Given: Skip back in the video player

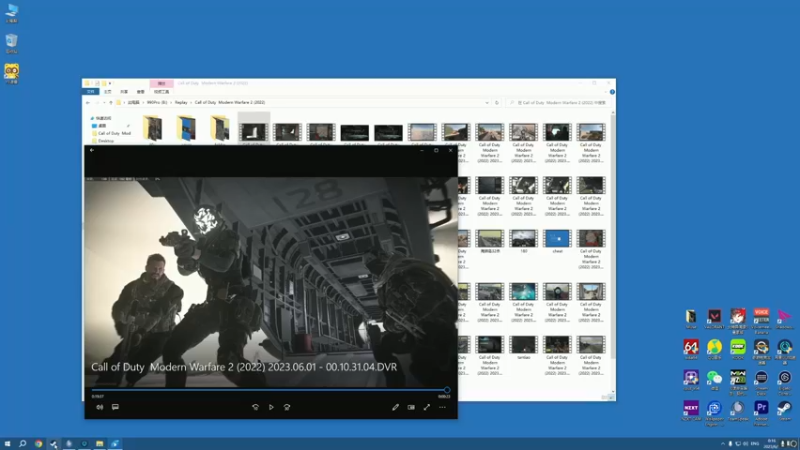Looking at the screenshot, I should click(255, 407).
